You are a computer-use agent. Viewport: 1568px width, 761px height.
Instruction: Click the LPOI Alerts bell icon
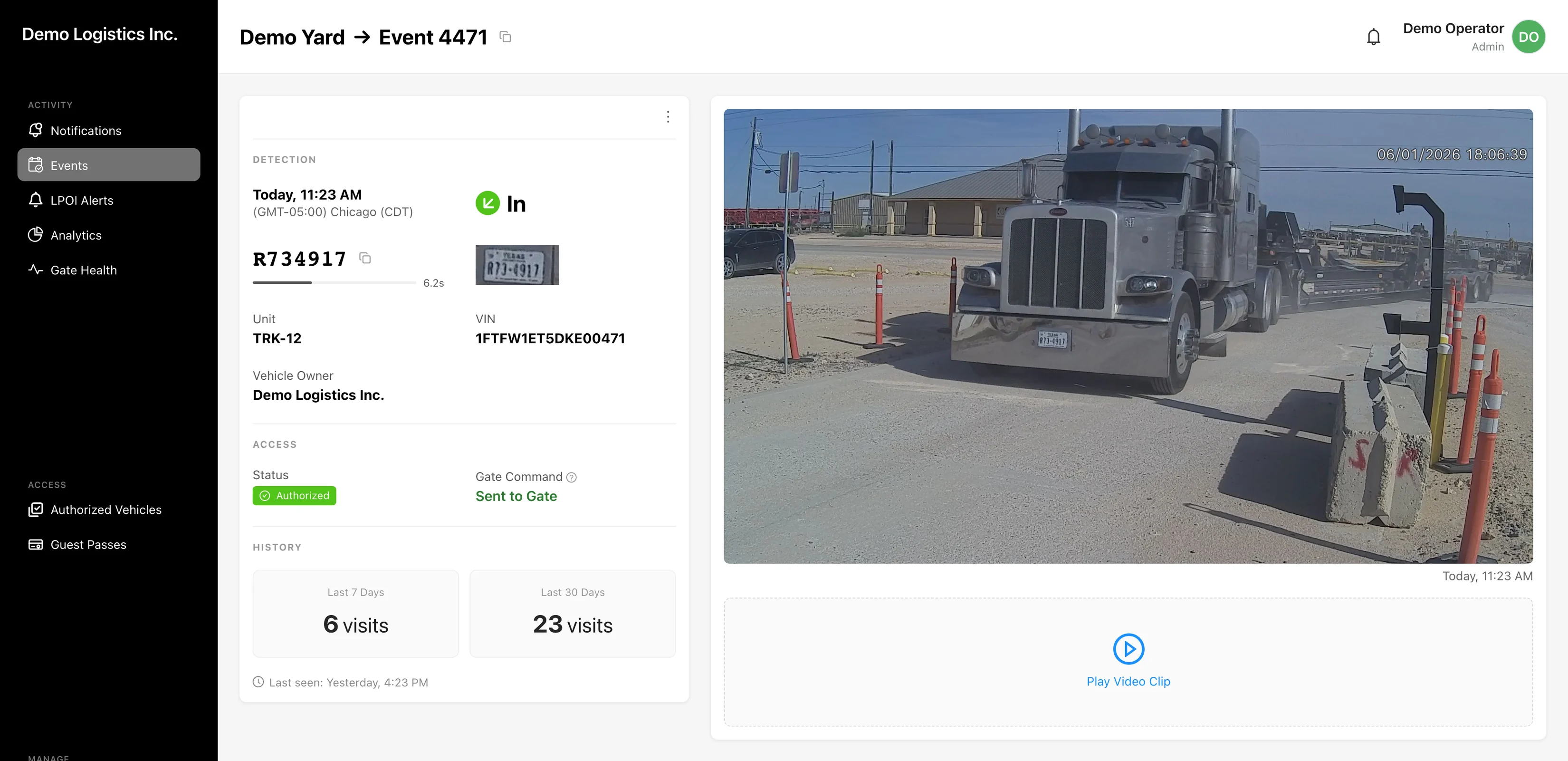pos(35,200)
